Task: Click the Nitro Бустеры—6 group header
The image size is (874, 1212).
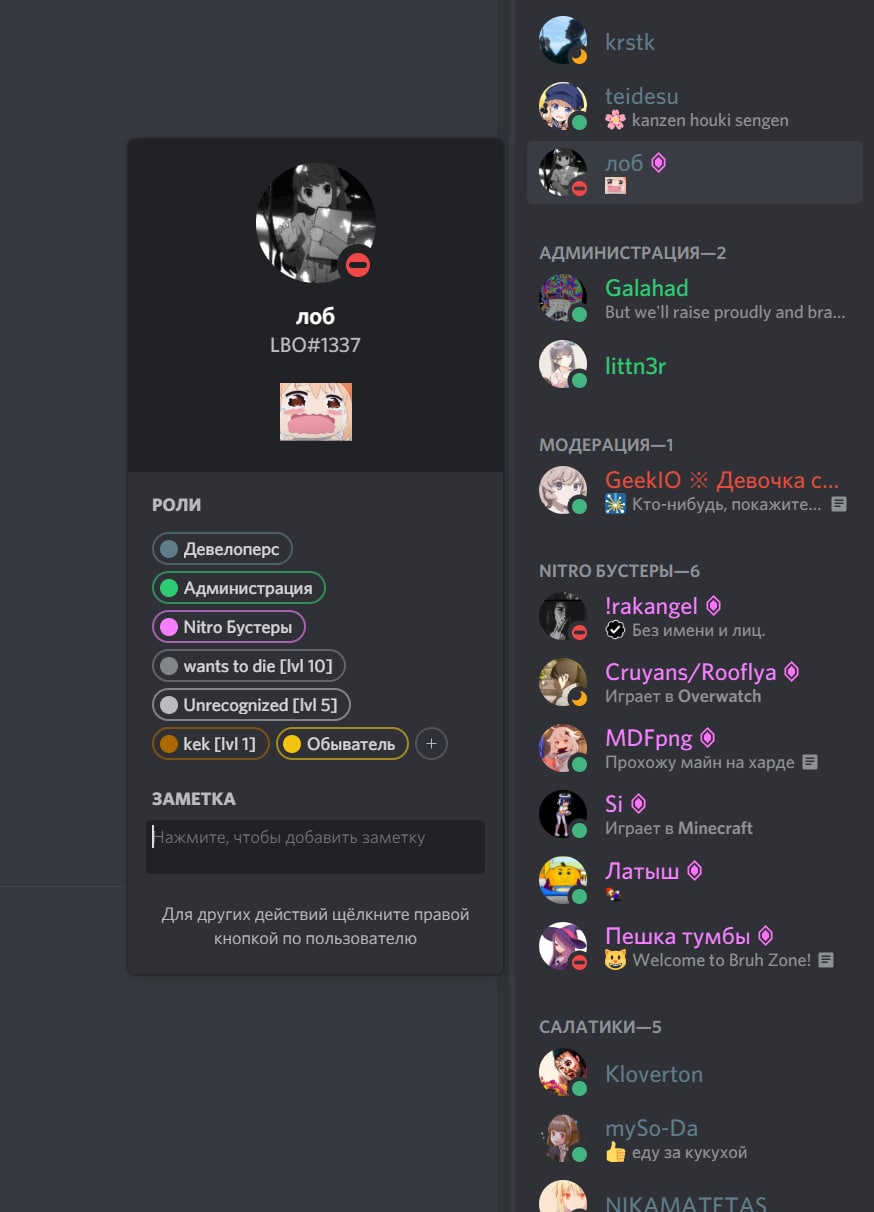Action: click(x=620, y=571)
